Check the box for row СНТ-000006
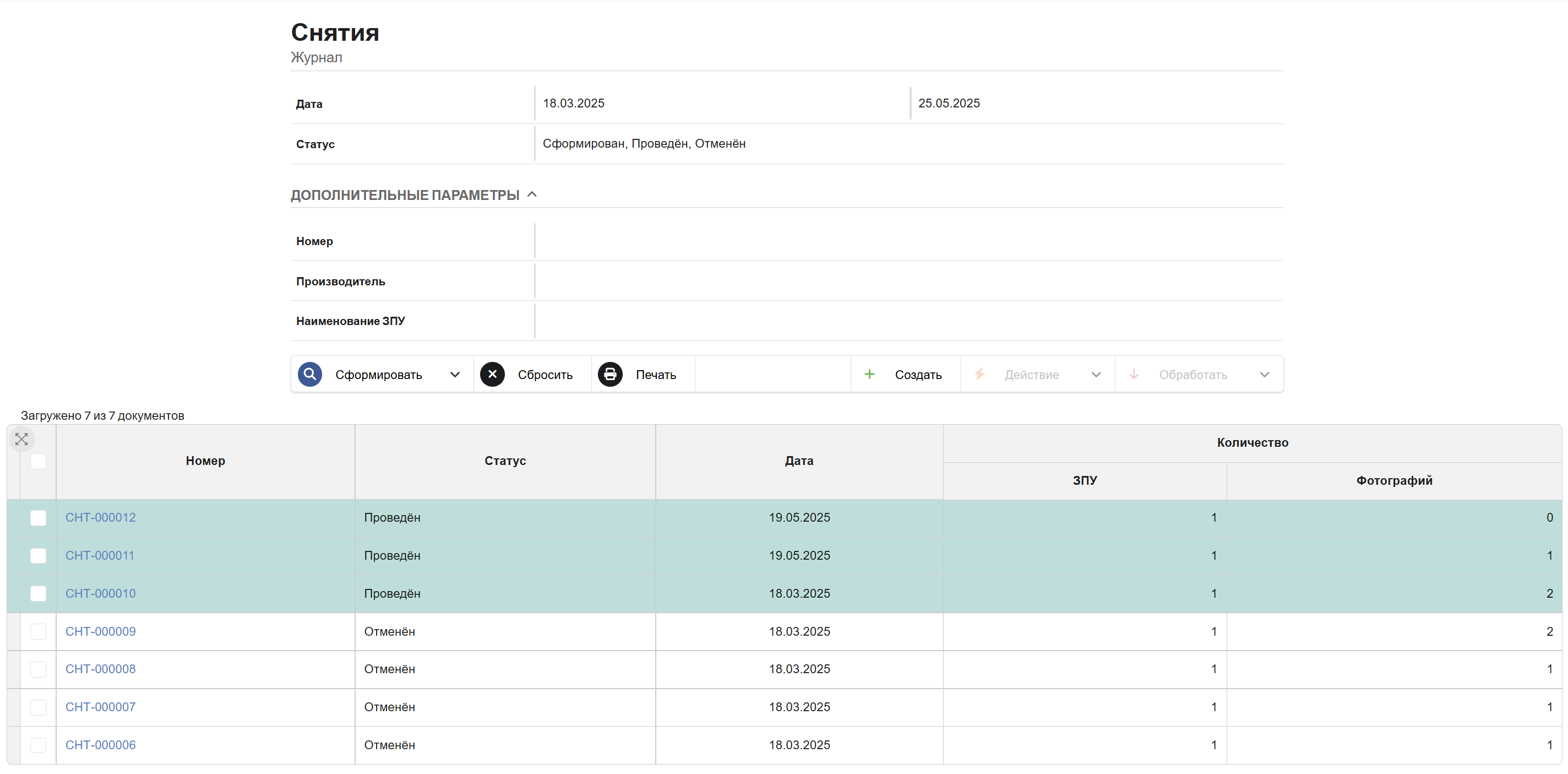1568x774 pixels. (x=39, y=745)
